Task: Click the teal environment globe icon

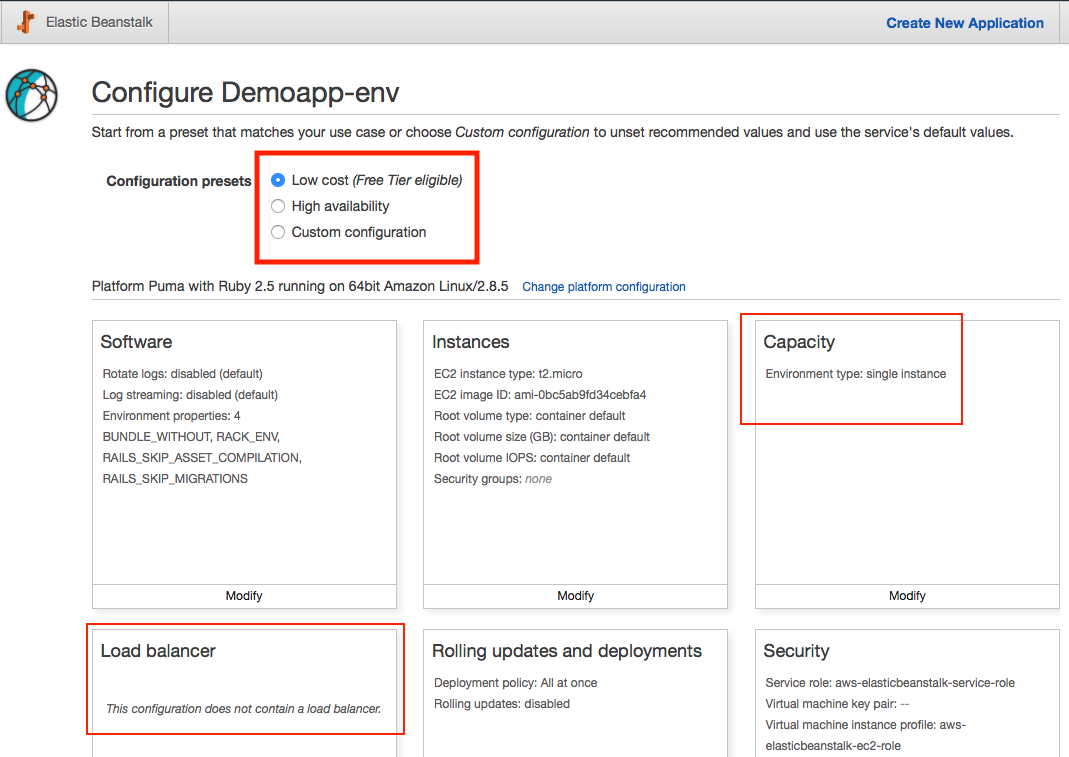Action: coord(31,96)
